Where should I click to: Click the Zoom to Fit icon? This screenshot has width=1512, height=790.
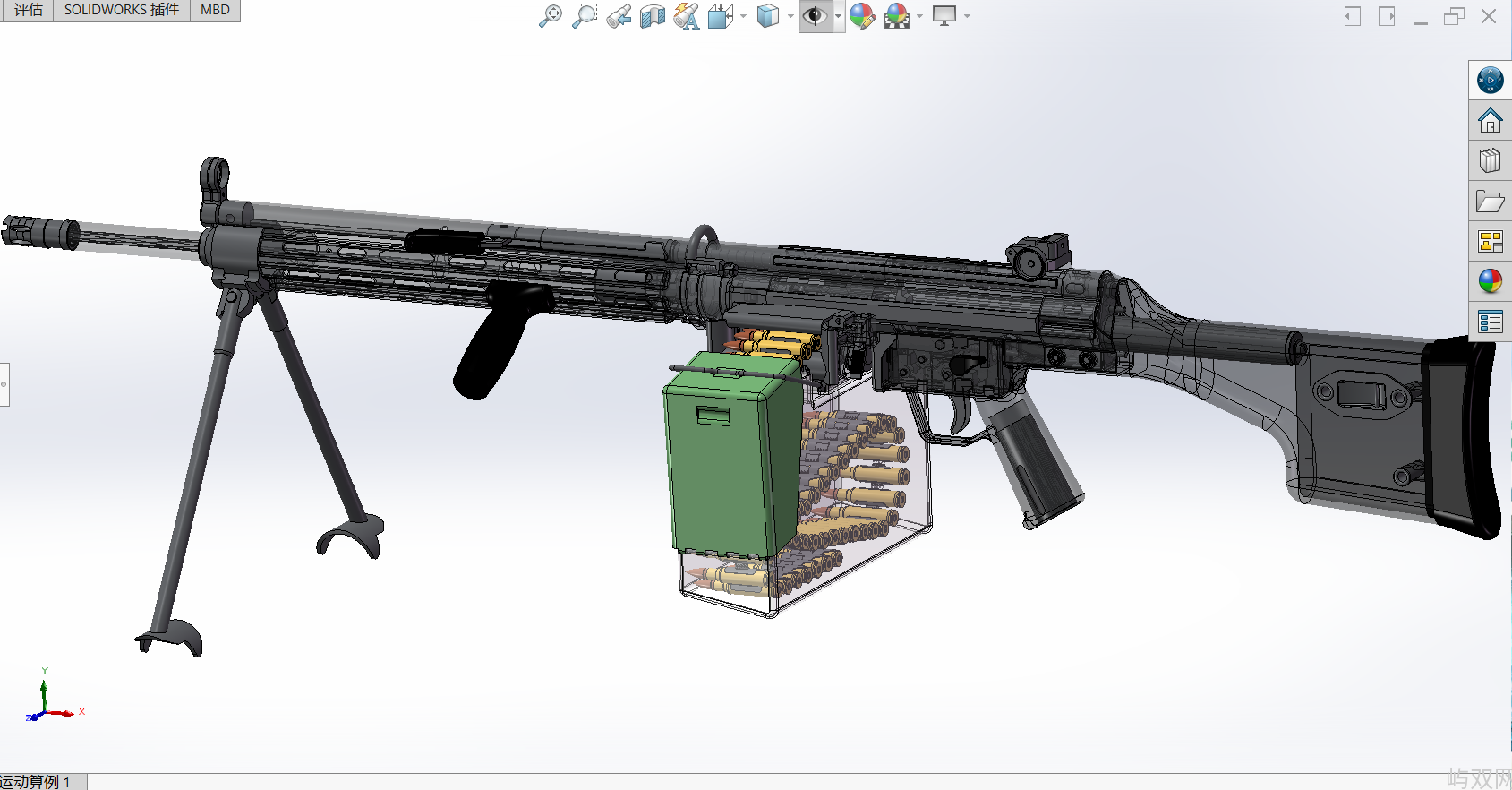[551, 15]
